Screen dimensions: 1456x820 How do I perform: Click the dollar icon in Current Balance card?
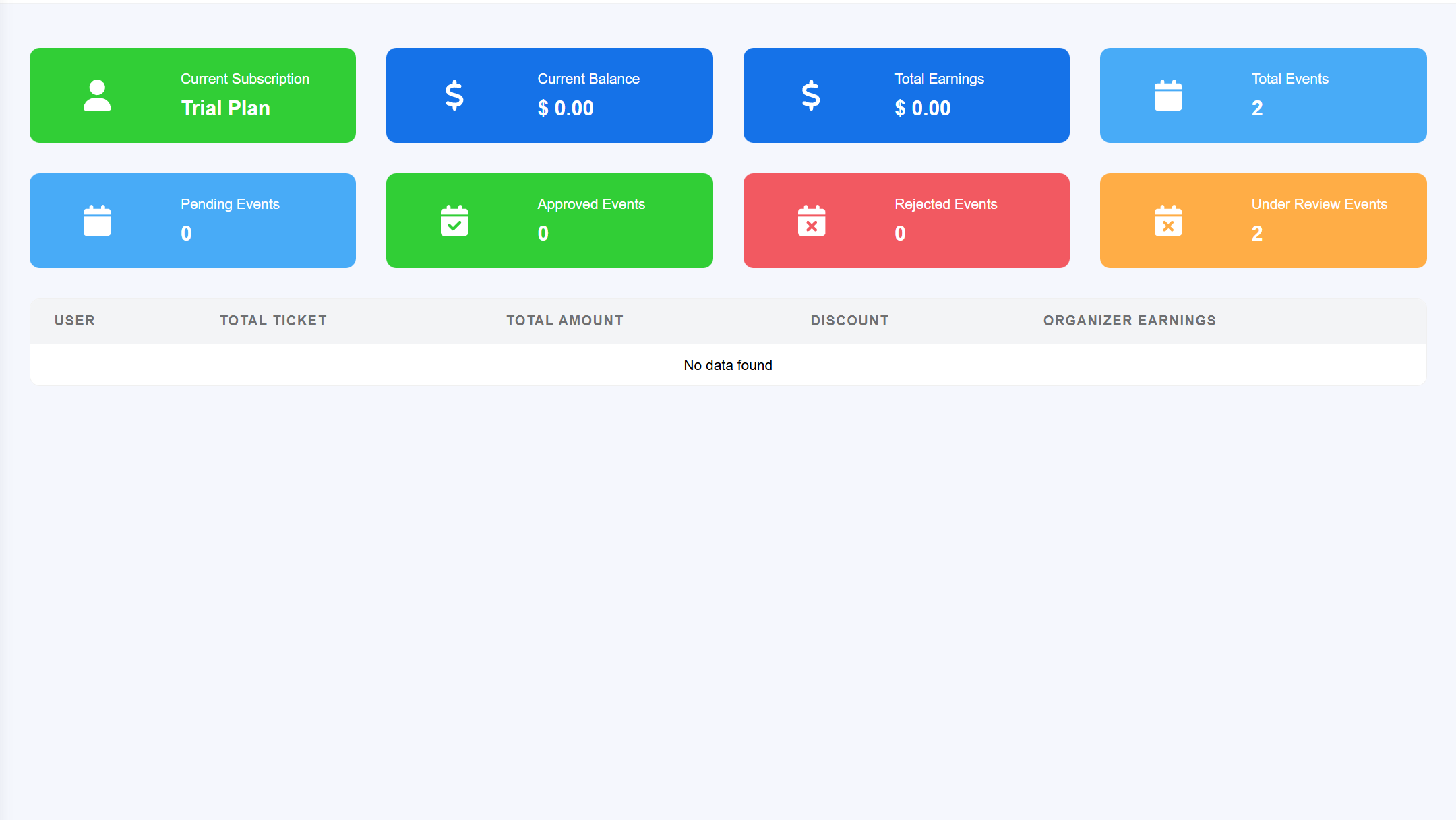pos(454,95)
